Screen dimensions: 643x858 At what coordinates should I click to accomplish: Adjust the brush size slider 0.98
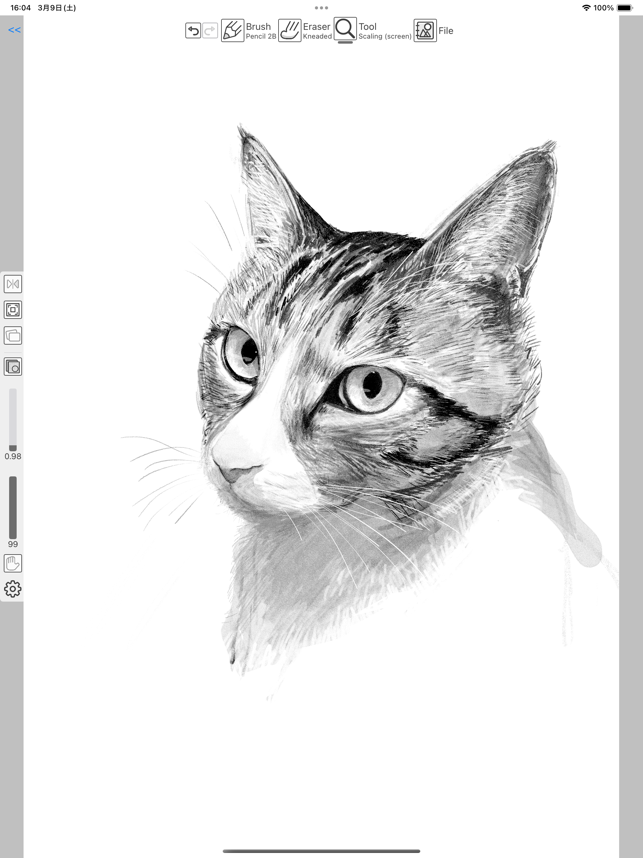[13, 420]
